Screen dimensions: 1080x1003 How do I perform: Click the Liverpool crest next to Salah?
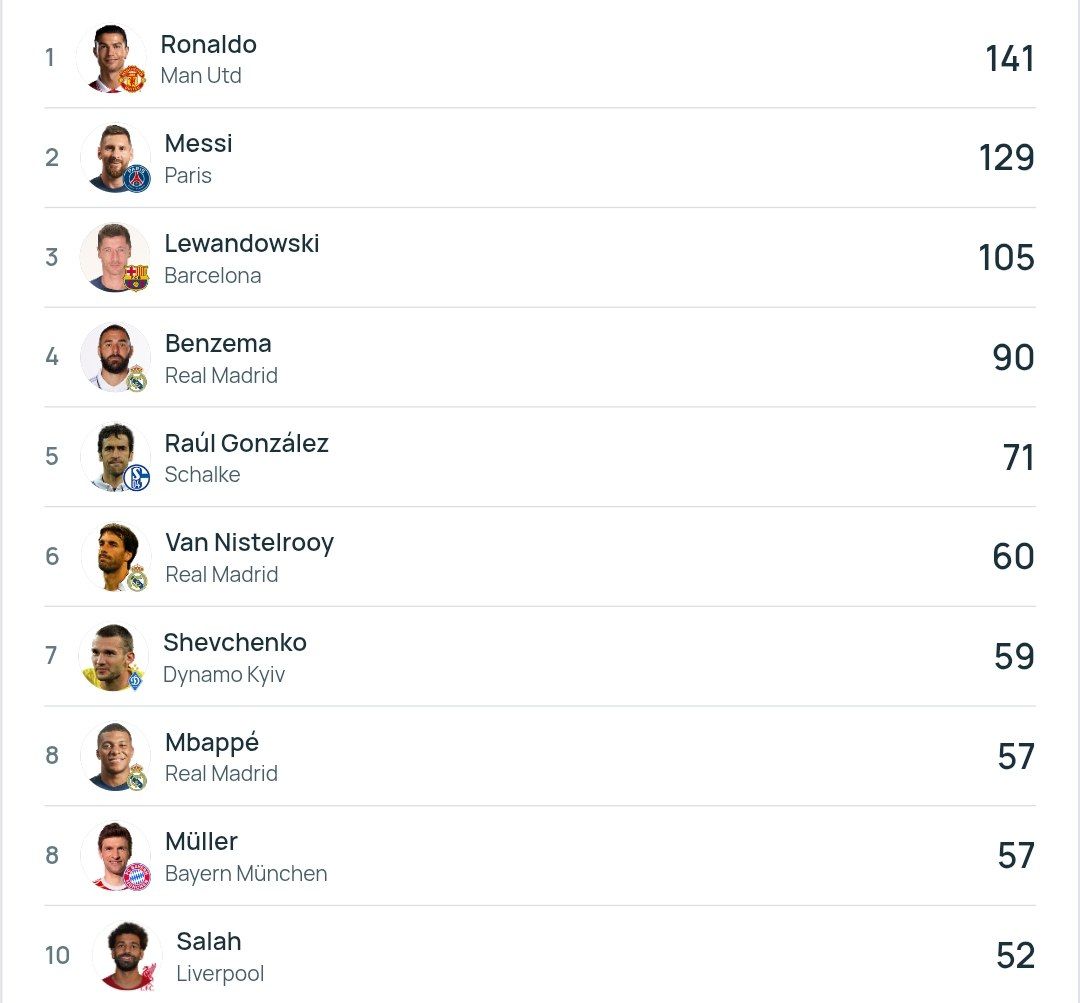[x=148, y=977]
